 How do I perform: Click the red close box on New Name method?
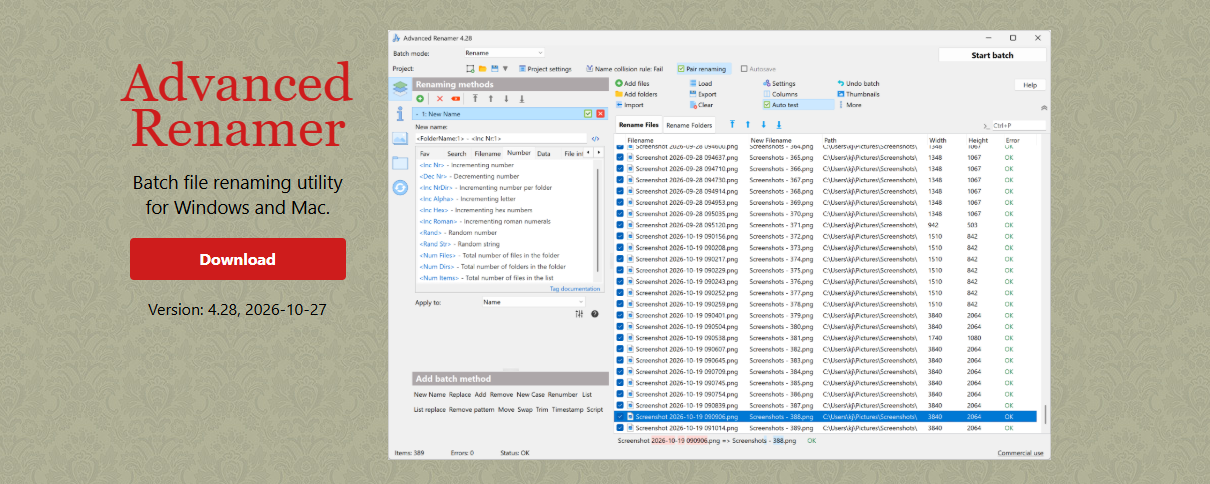click(x=601, y=114)
